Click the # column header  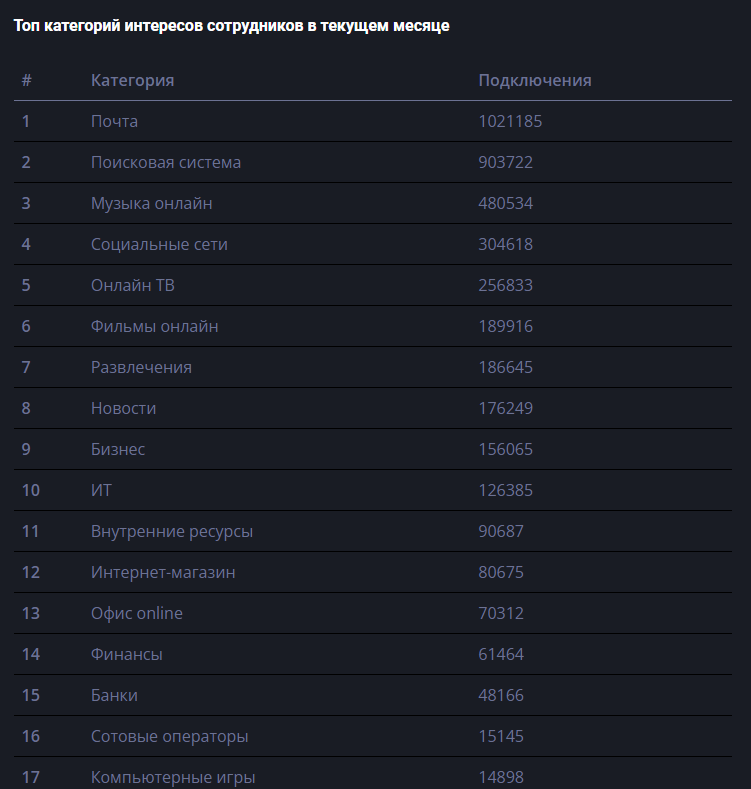[x=27, y=81]
